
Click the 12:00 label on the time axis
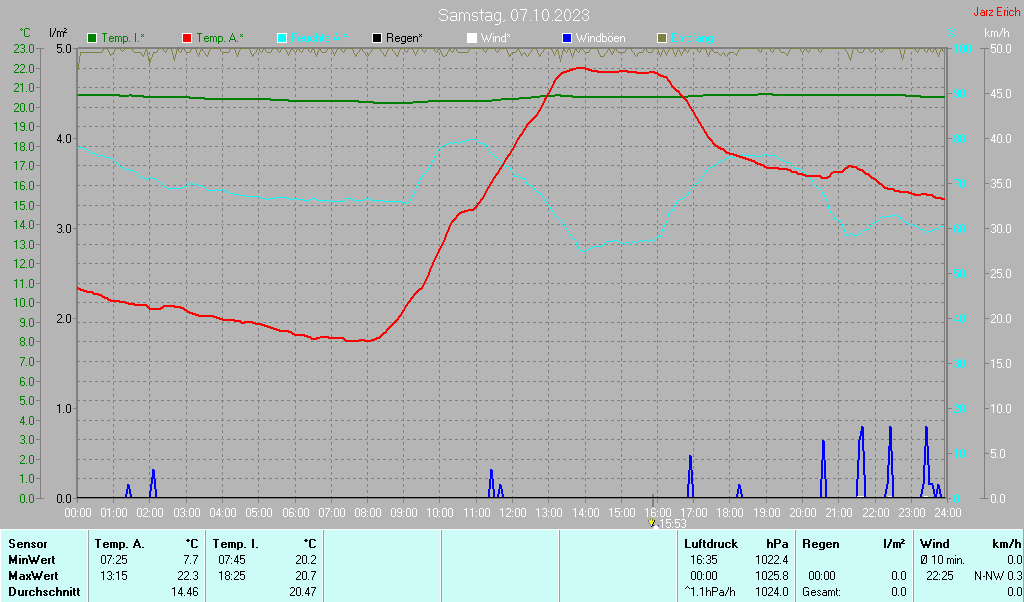pos(513,513)
